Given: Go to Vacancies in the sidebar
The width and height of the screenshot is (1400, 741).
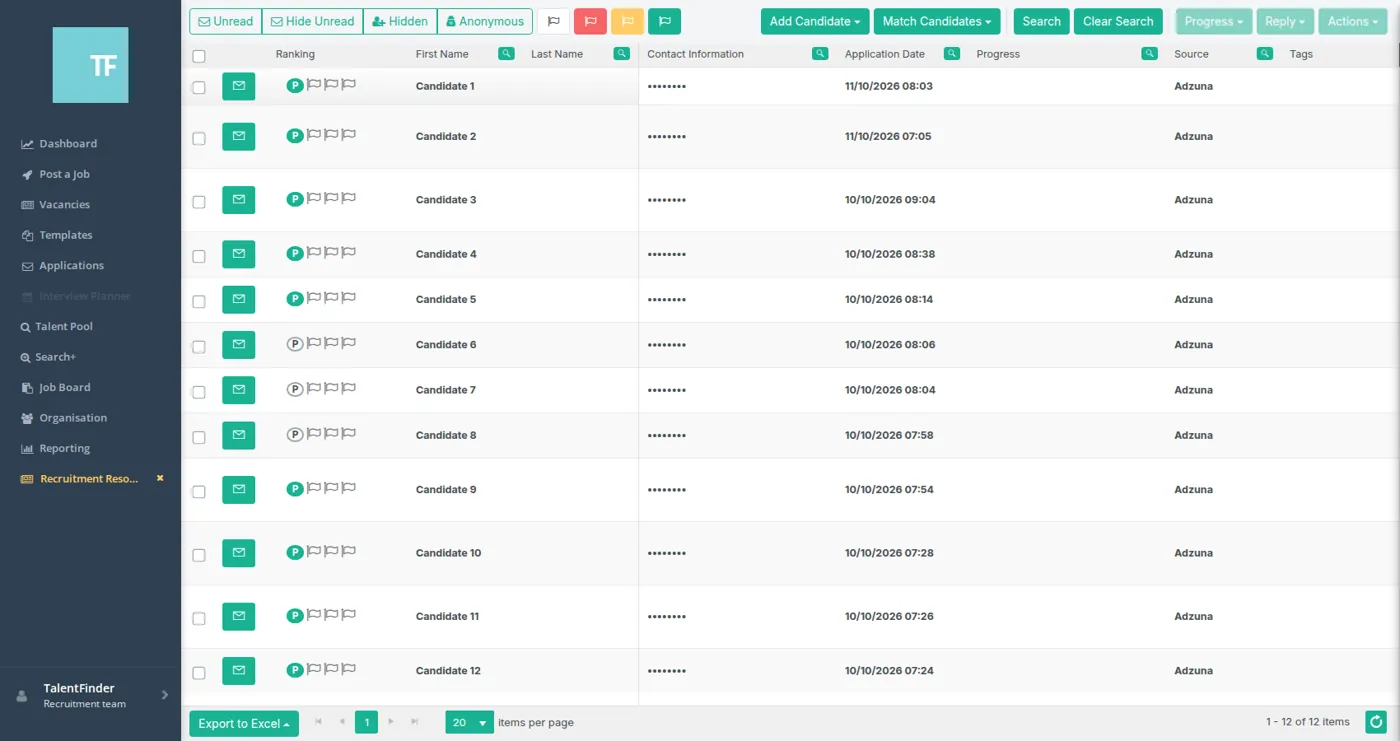Looking at the screenshot, I should pyautogui.click(x=56, y=204).
